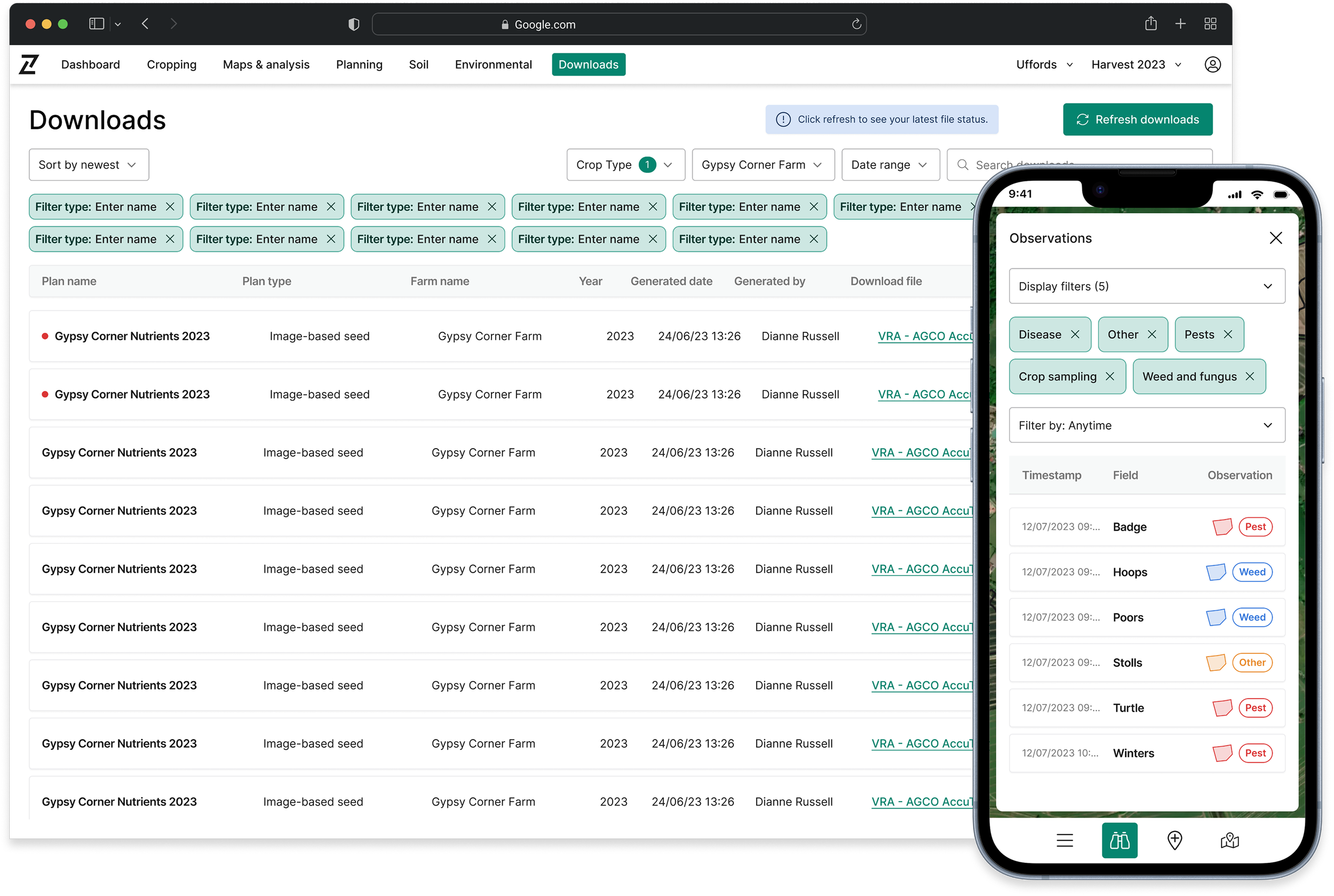The image size is (1334, 896).
Task: Click the user account profile icon
Action: pyautogui.click(x=1212, y=65)
